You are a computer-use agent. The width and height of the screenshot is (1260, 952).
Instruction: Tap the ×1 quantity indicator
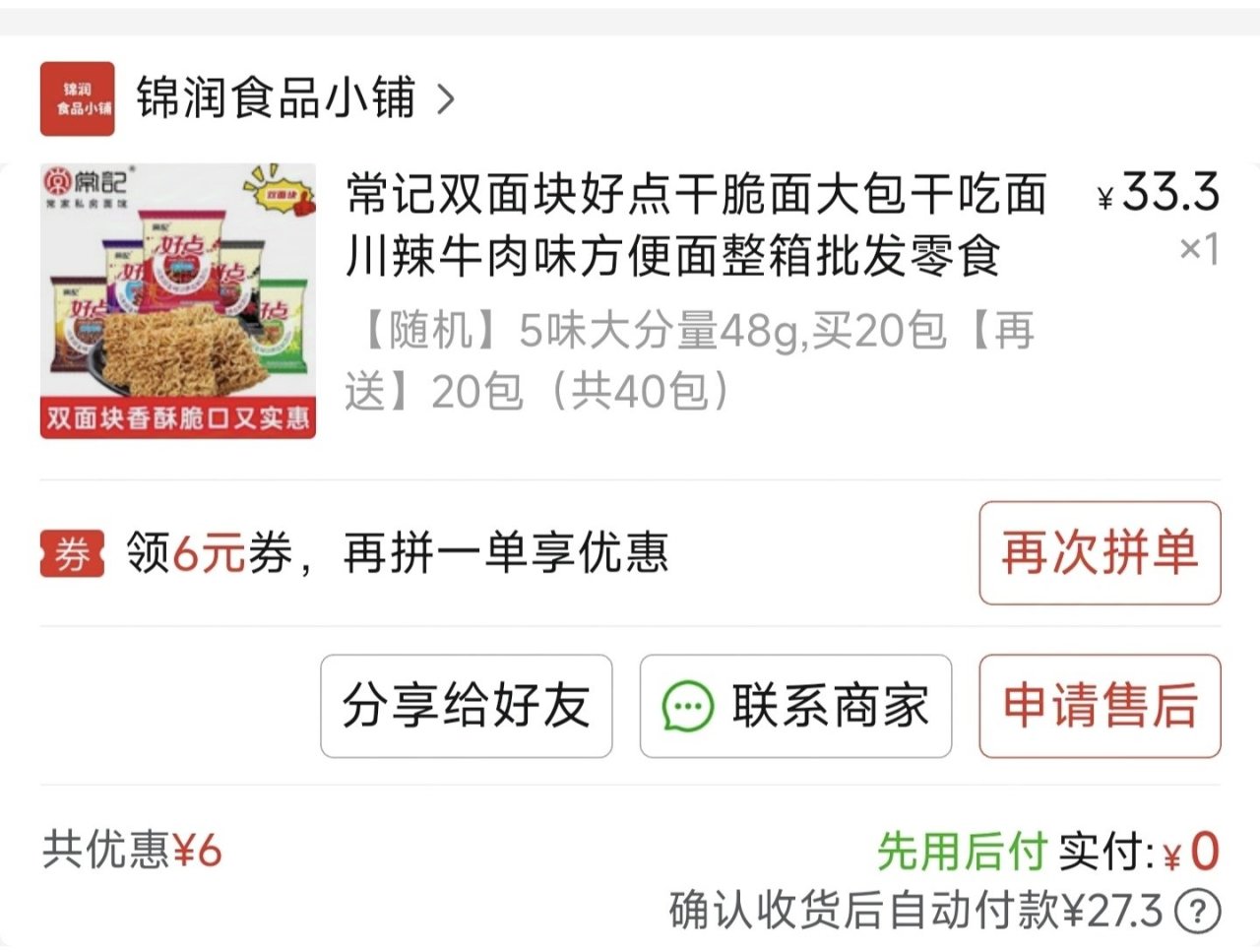(x=1200, y=248)
